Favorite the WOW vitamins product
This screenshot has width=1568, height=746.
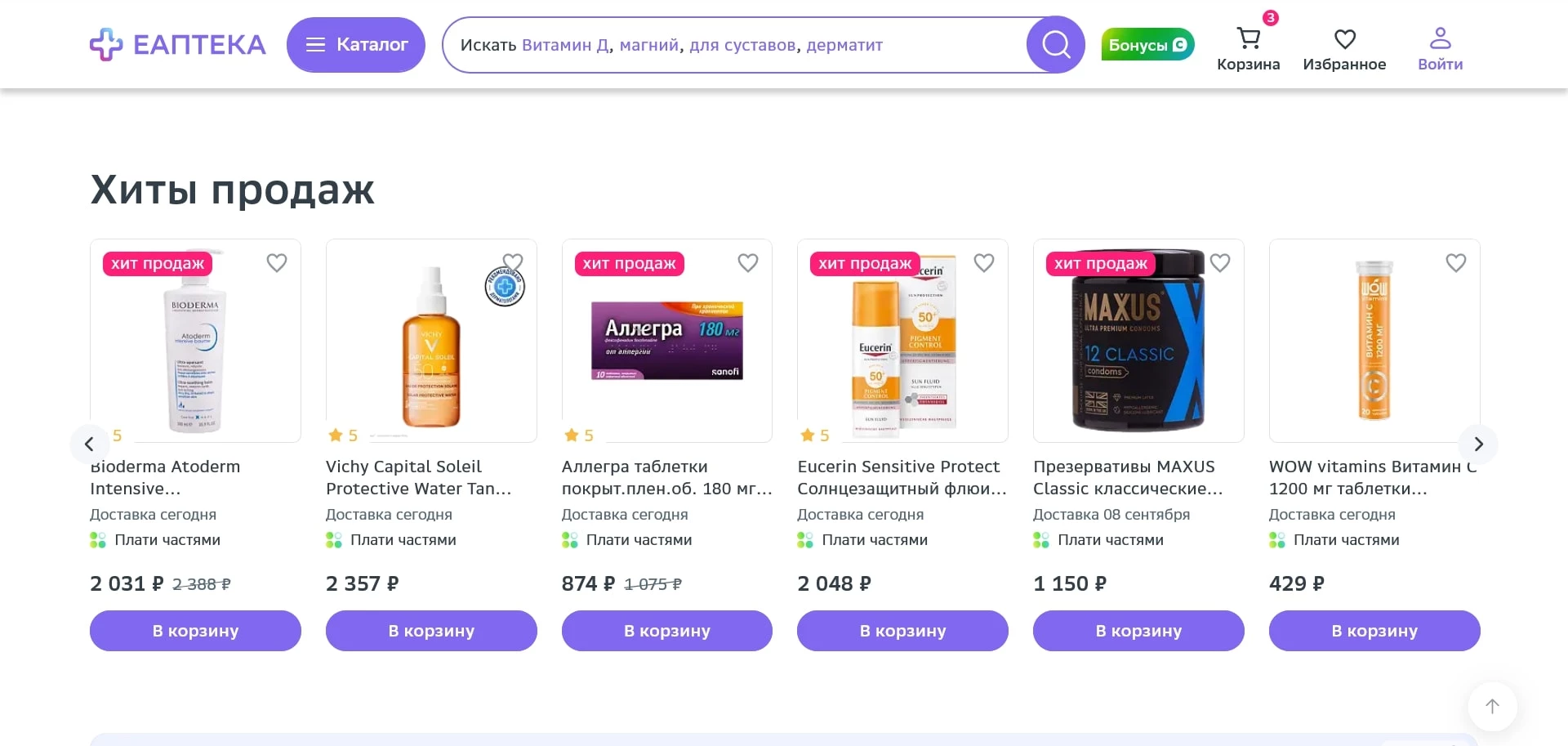pos(1455,263)
